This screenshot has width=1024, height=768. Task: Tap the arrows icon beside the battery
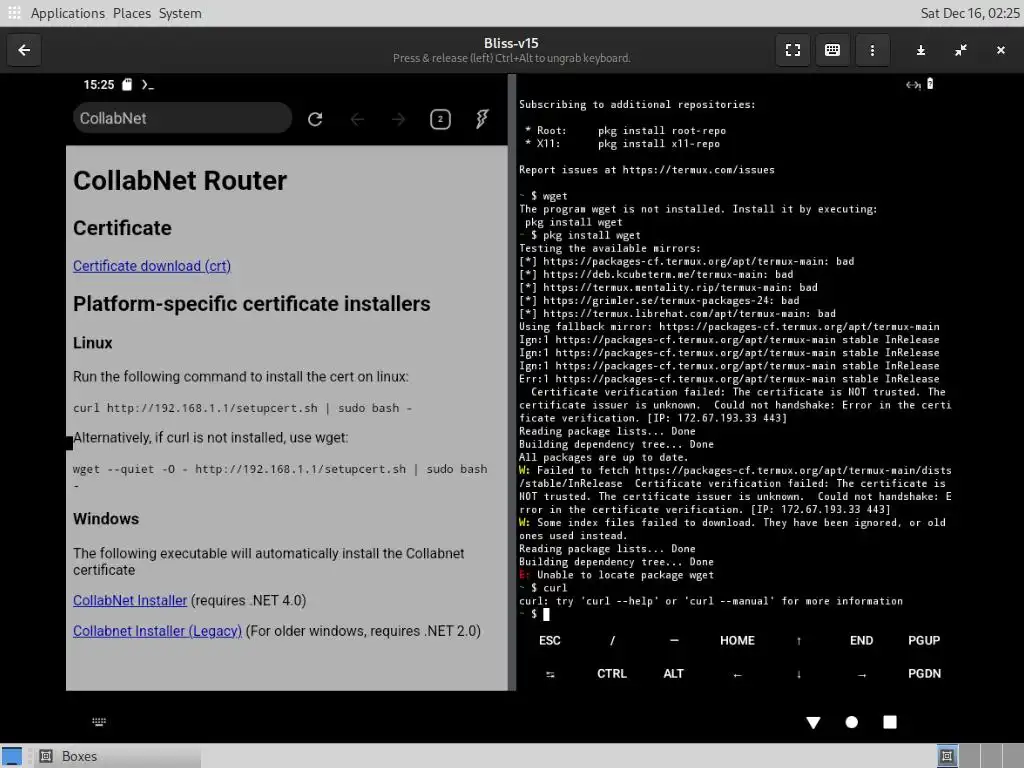coord(913,85)
